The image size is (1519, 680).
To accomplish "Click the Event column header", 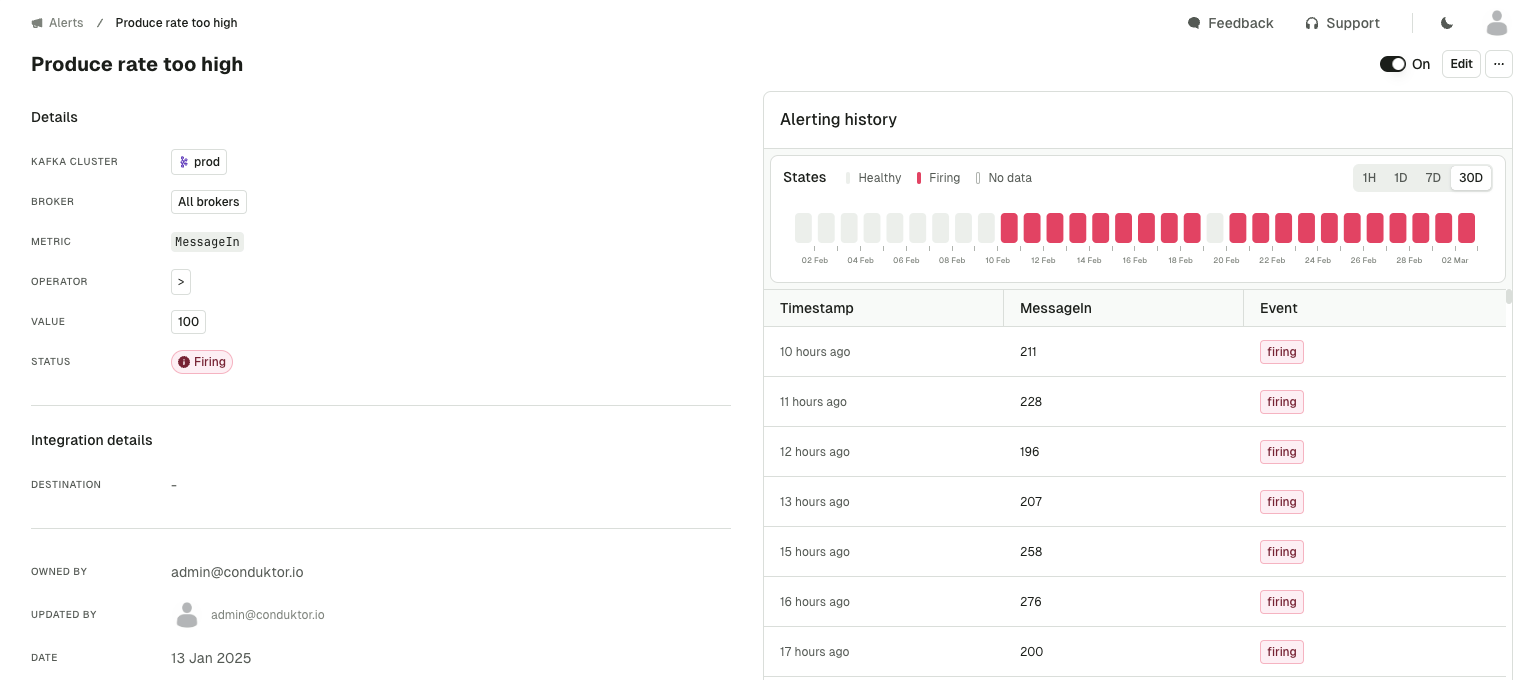I will point(1375,308).
